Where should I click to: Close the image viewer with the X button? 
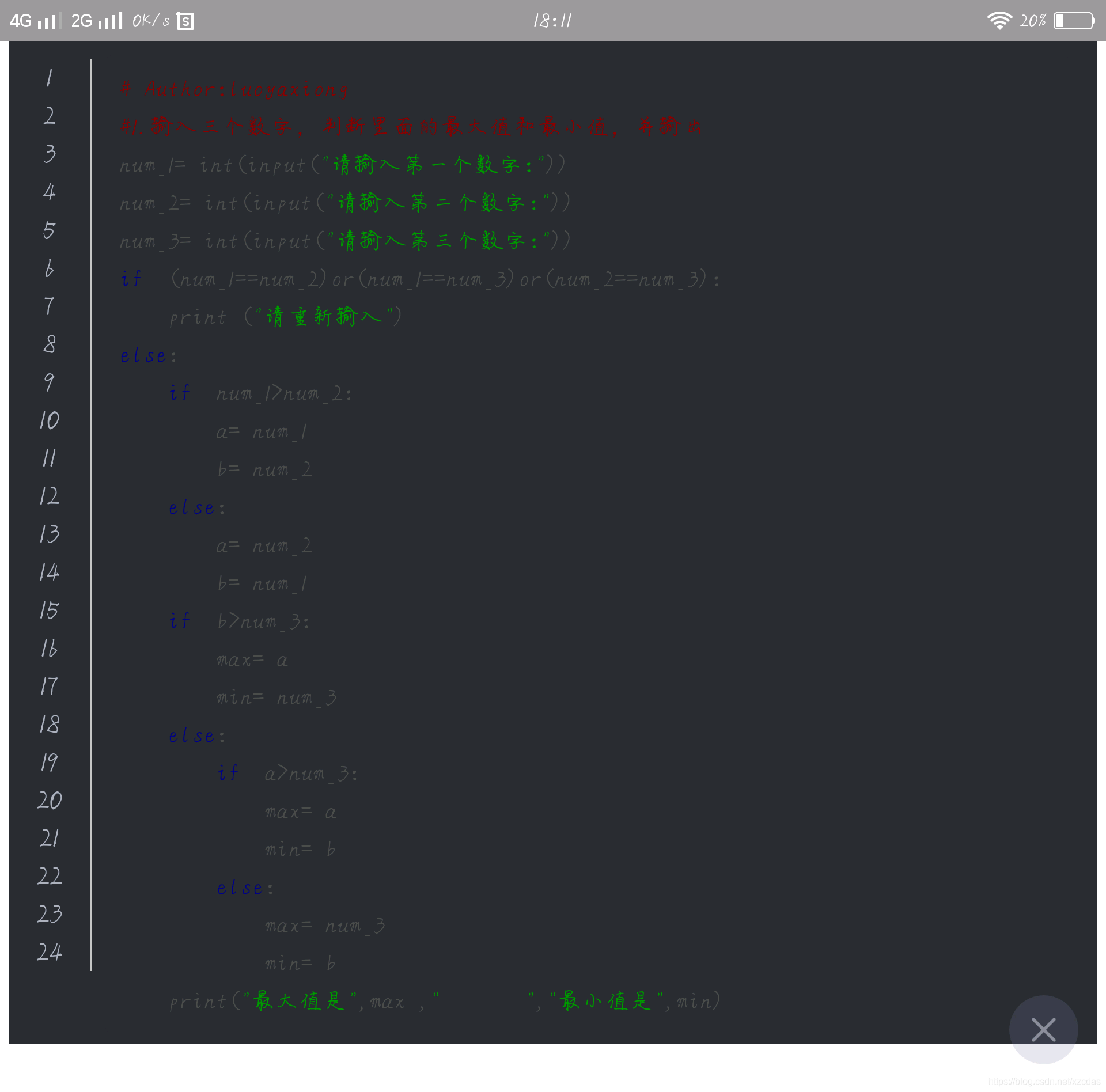click(x=1043, y=1029)
